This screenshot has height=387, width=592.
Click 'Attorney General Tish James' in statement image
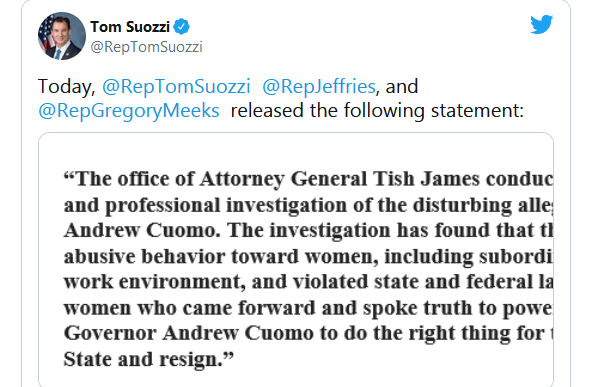[339, 179]
